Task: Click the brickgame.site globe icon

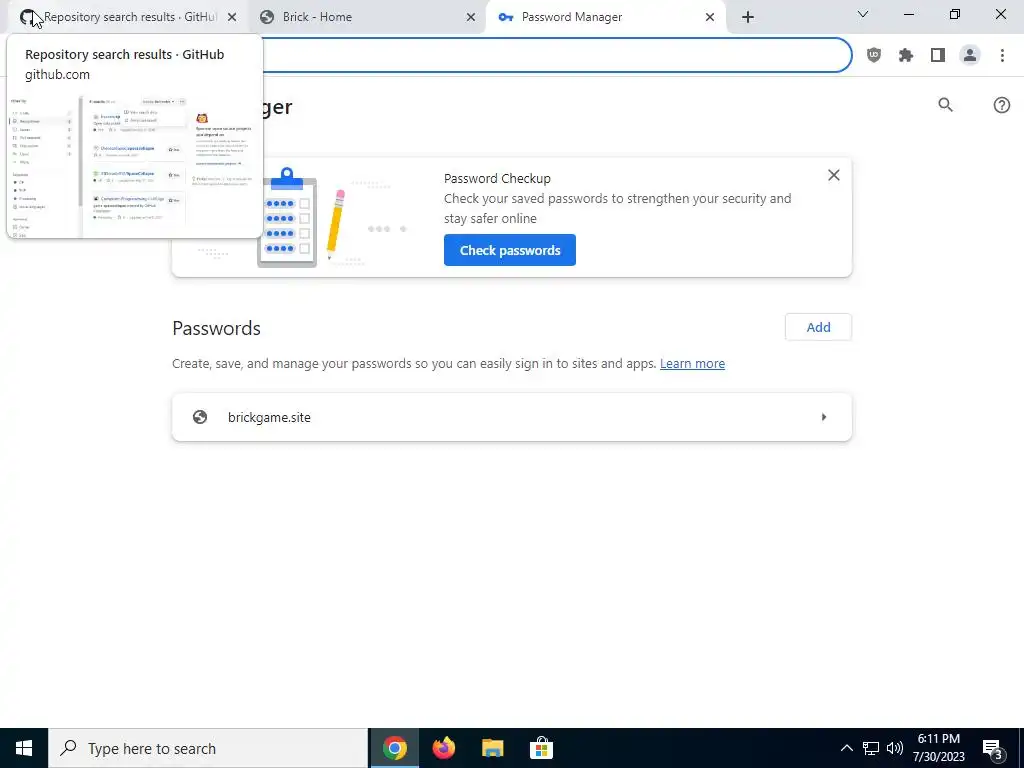Action: click(200, 417)
